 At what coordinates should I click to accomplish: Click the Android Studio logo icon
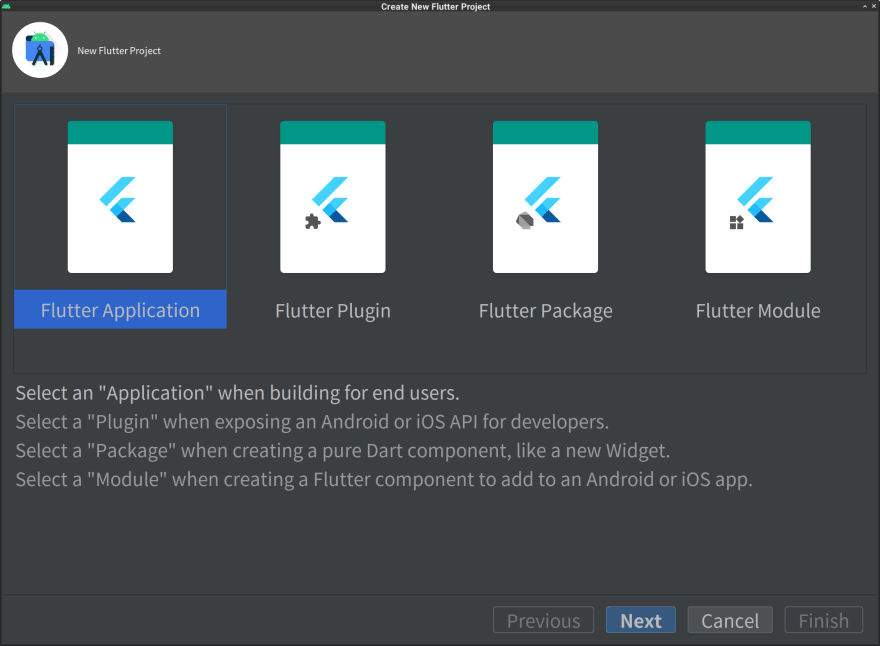coord(40,50)
